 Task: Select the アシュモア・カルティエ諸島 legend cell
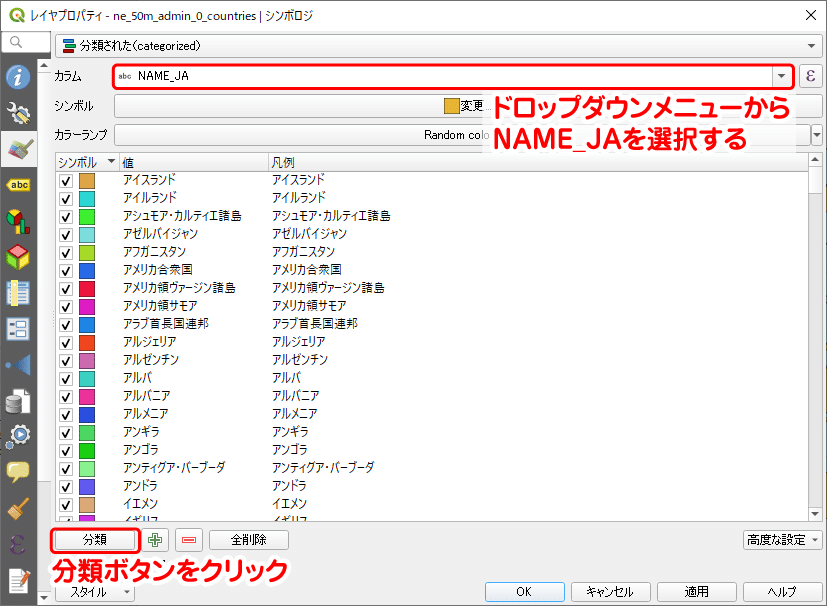point(331,216)
